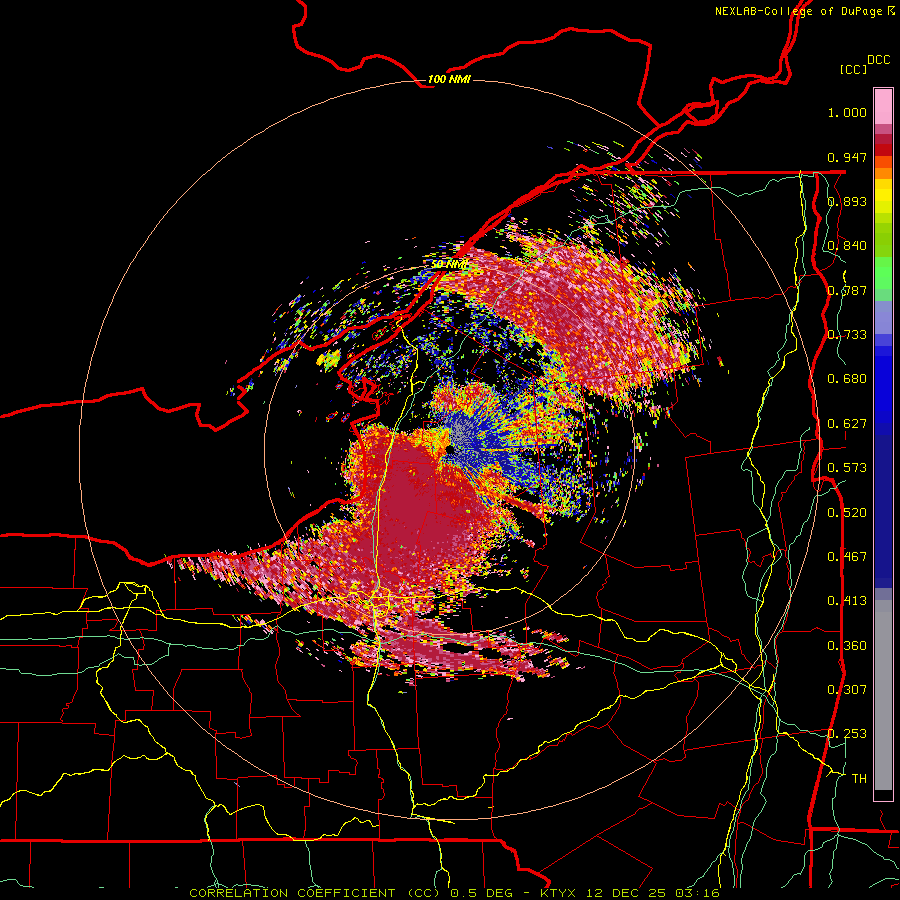Select the 0.467 value on the color scale
This screenshot has width=900, height=900.
point(847,557)
